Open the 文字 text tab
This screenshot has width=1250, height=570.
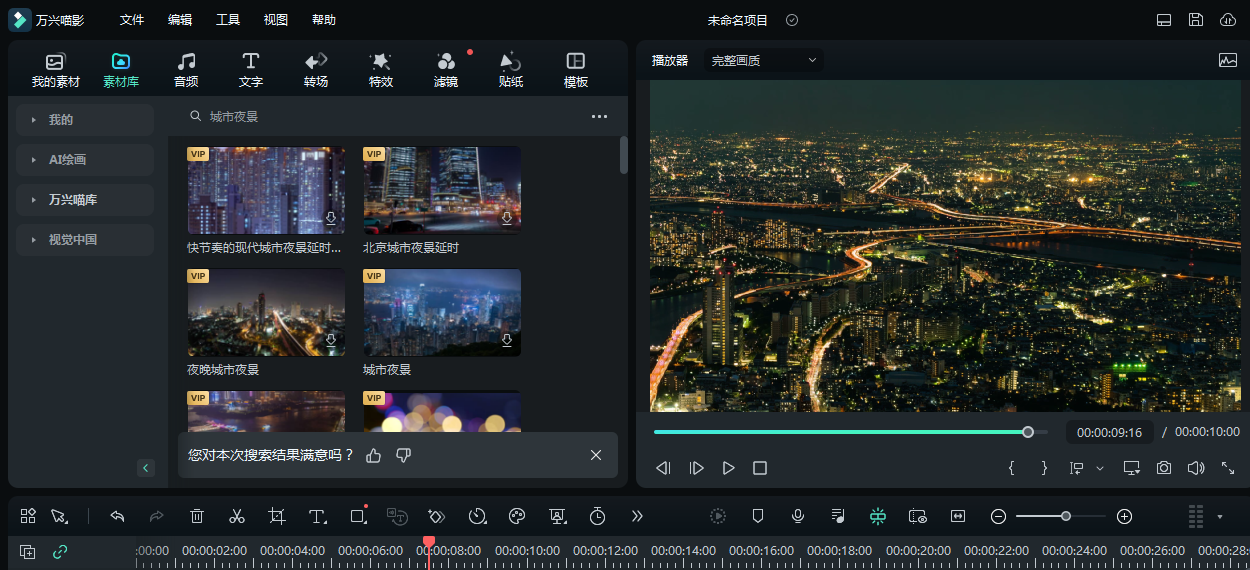(x=251, y=70)
